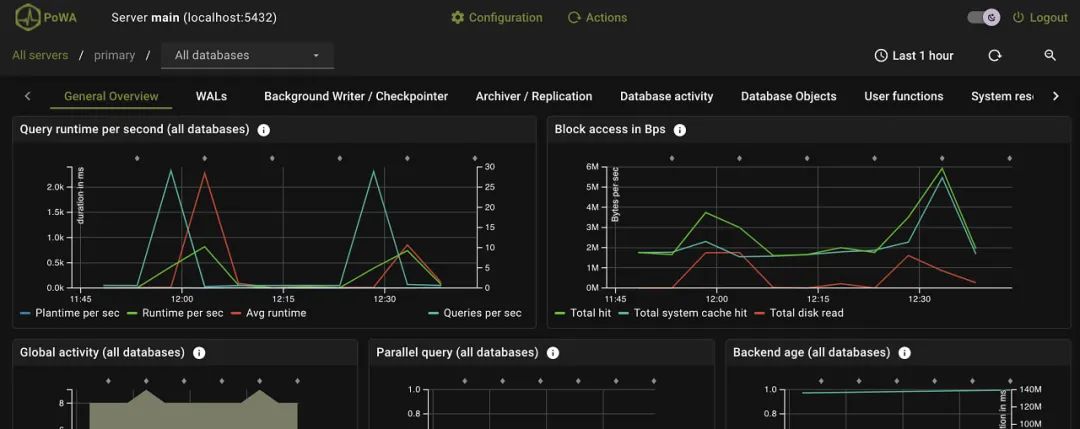This screenshot has width=1080, height=429.
Task: Open the Configuration menu
Action: tap(497, 18)
